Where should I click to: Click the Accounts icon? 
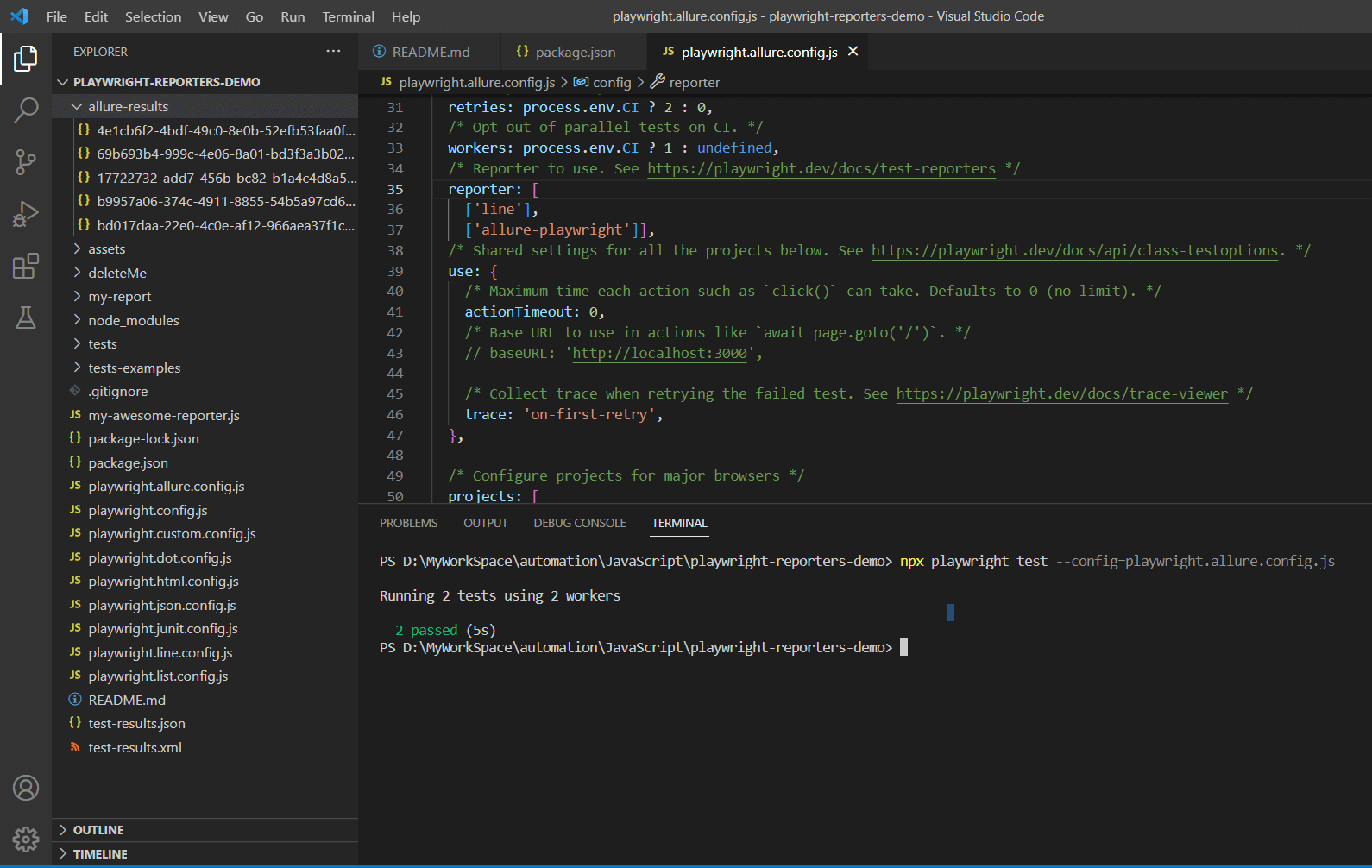26,788
